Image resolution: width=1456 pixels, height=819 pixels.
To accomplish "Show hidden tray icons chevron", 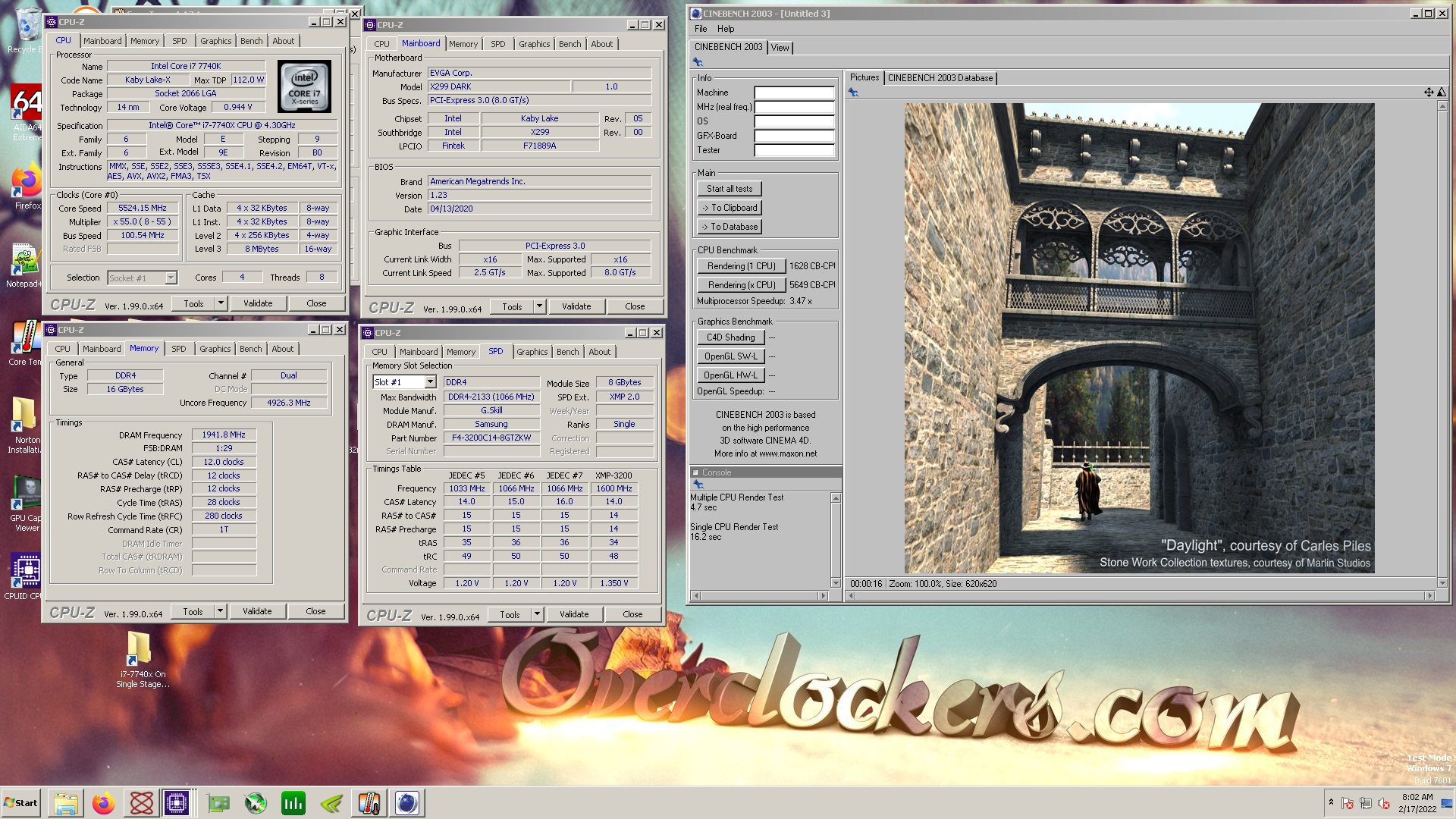I will [x=1331, y=802].
